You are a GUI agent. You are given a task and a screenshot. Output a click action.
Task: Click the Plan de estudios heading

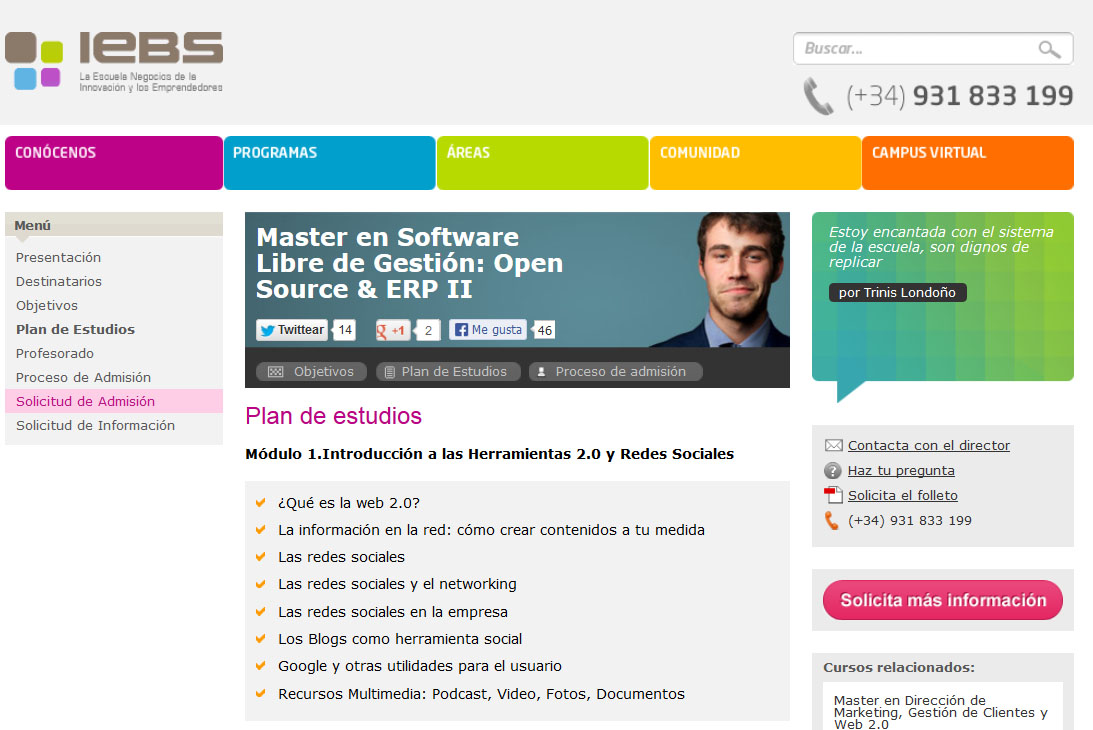click(x=333, y=416)
